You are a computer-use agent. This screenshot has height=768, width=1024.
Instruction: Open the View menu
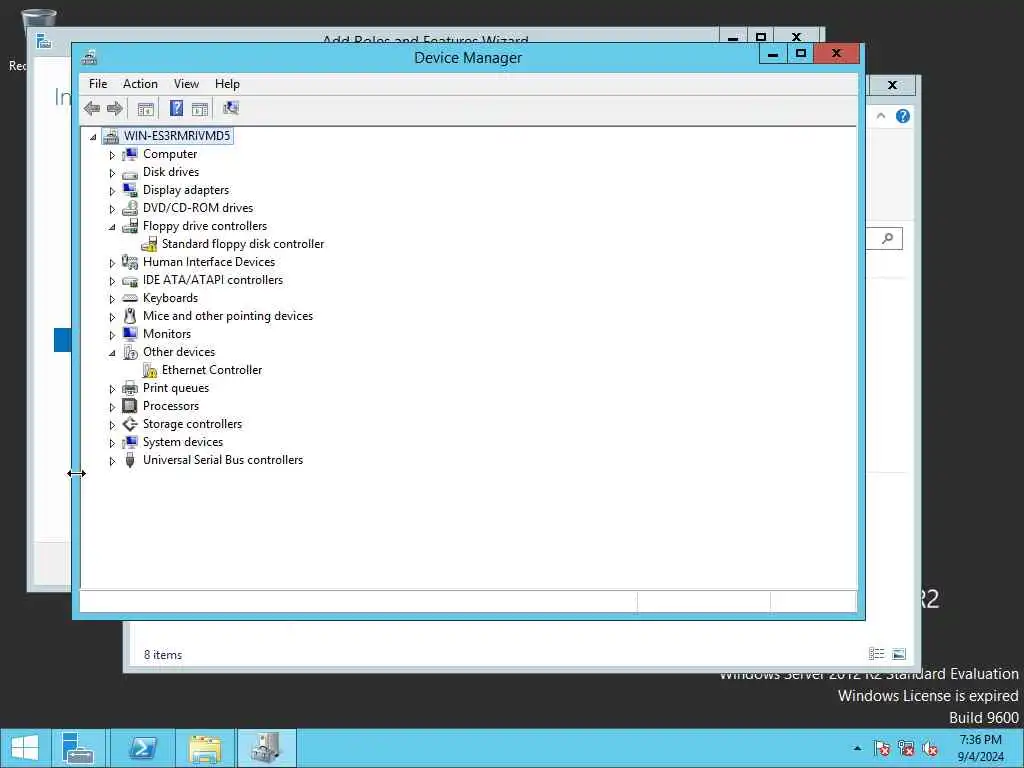[186, 84]
